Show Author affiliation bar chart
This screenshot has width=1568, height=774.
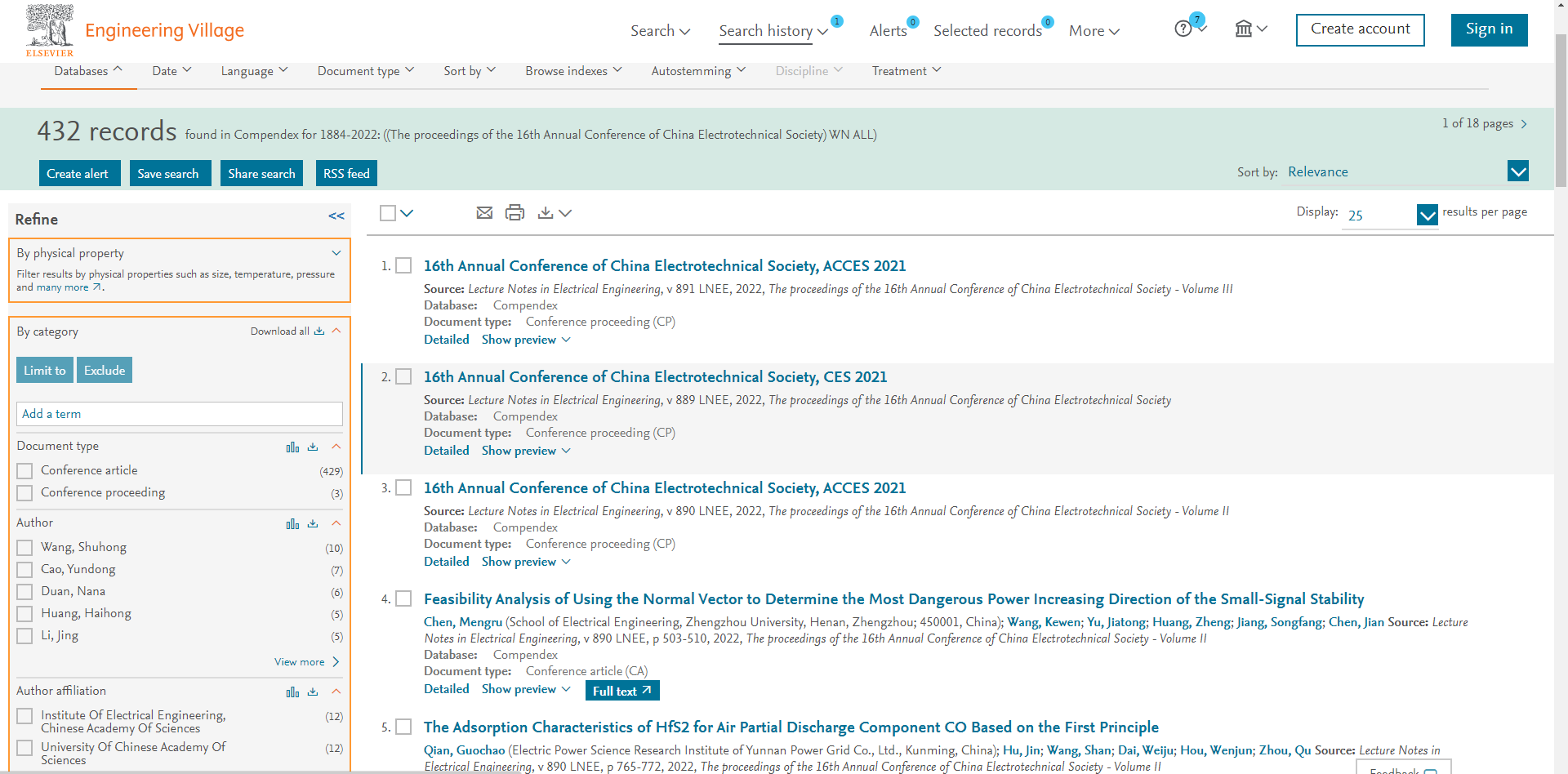point(292,692)
